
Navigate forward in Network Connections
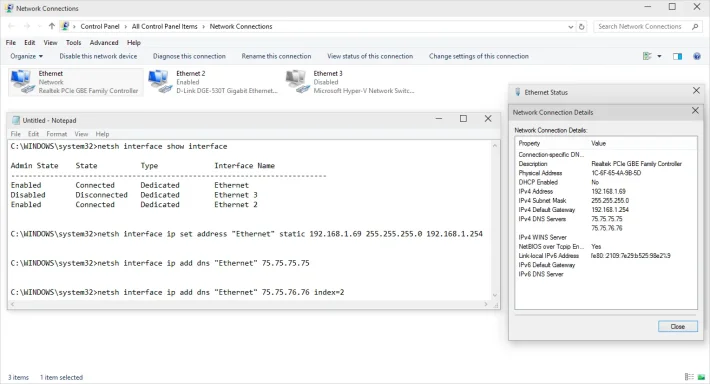coord(27,26)
